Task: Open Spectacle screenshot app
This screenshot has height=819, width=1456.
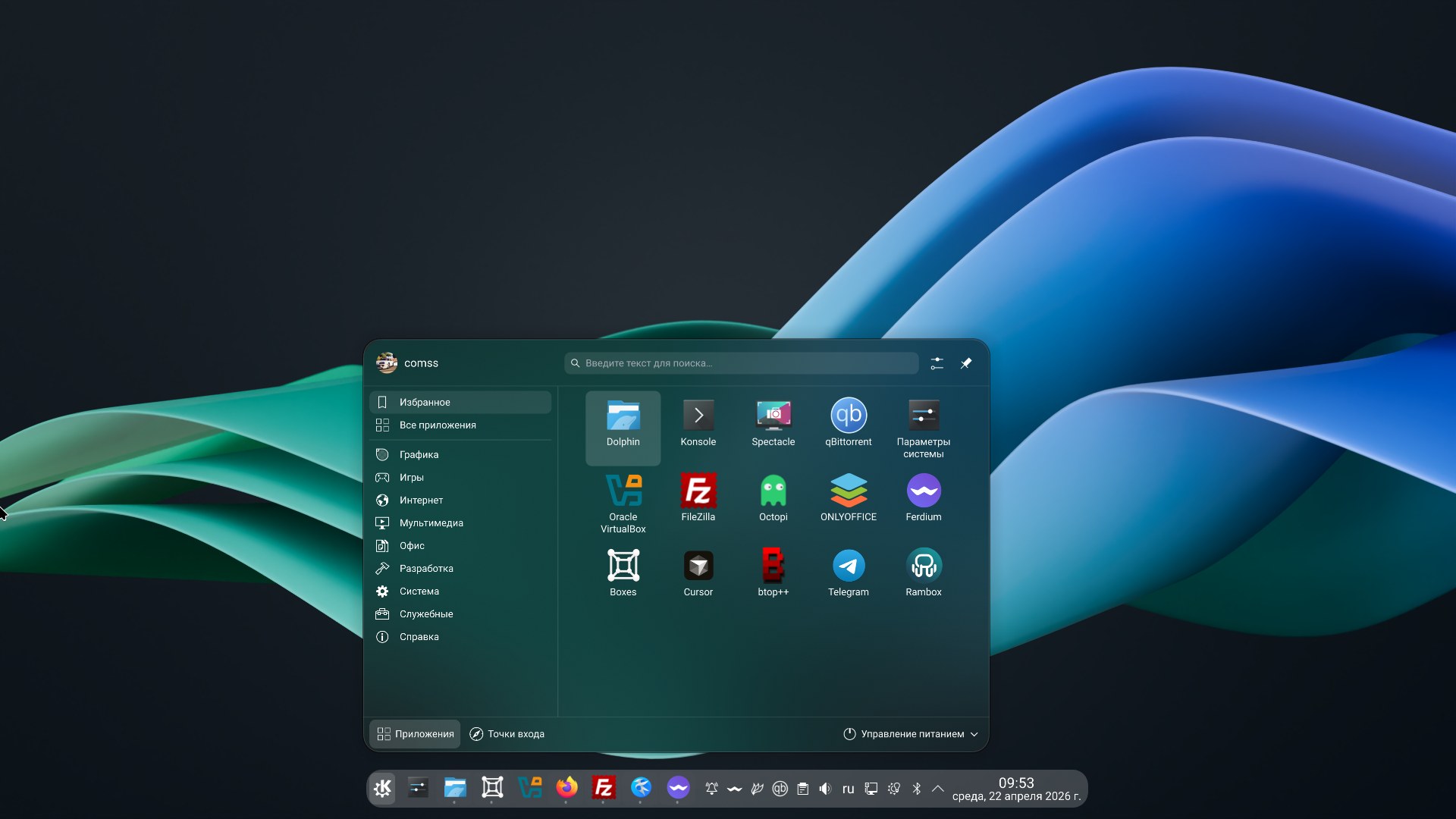Action: click(773, 422)
